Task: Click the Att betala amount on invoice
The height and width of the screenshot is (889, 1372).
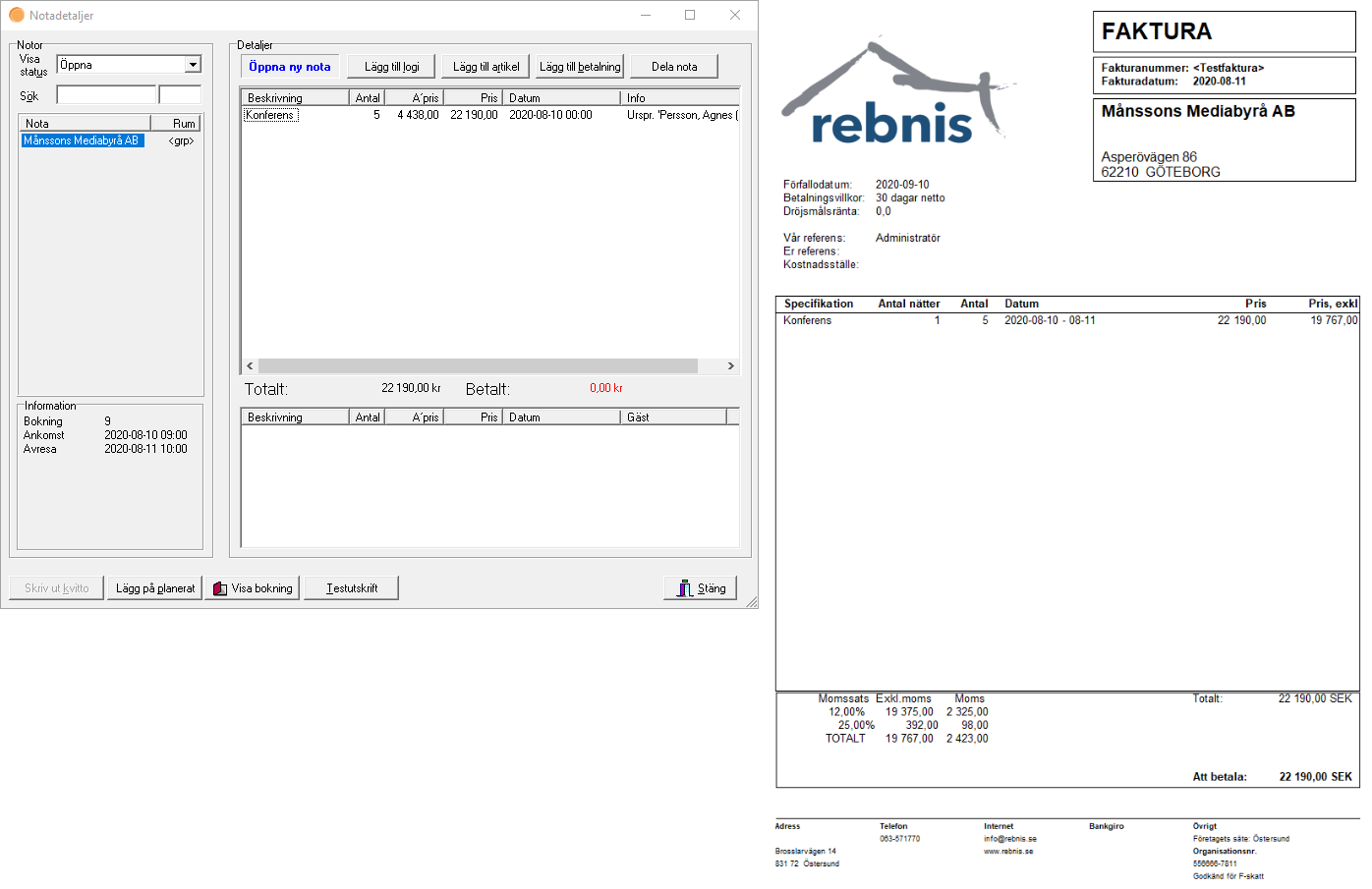Action: click(x=1315, y=777)
